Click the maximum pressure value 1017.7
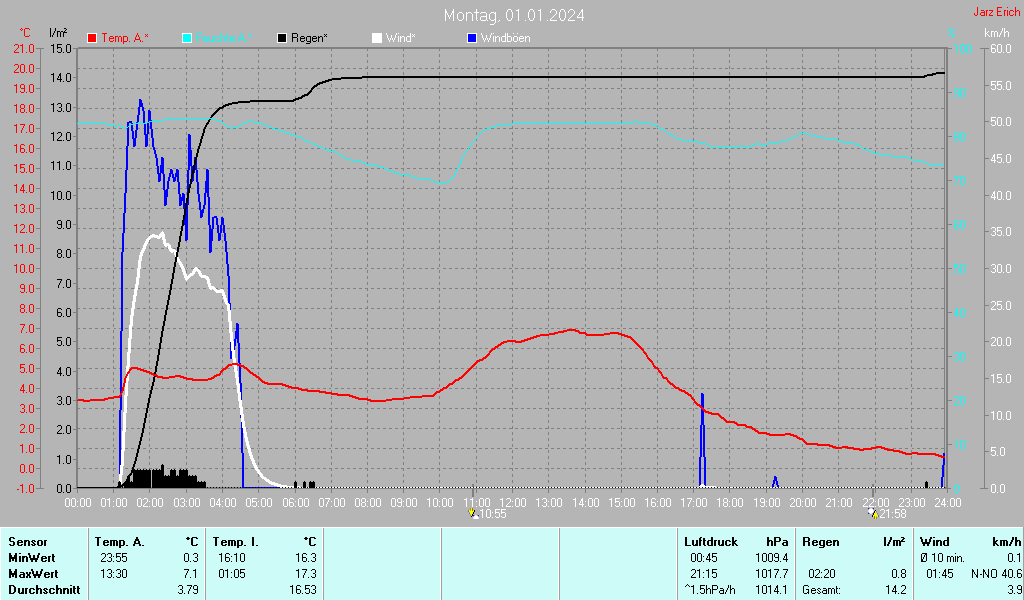The width and height of the screenshot is (1024, 600). coord(771,574)
